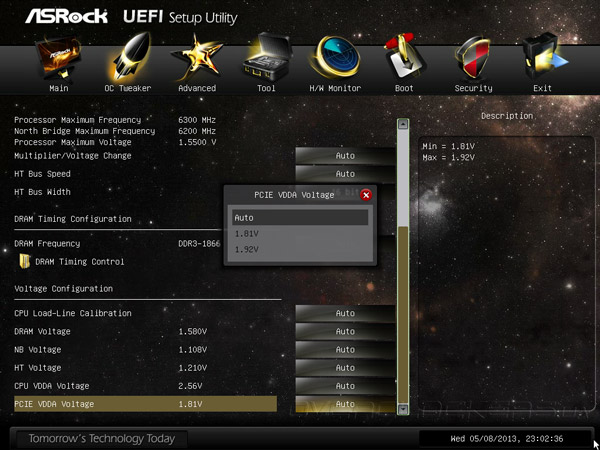The image size is (600, 450).
Task: Select the HT Bus Width label
Action: (x=42, y=192)
